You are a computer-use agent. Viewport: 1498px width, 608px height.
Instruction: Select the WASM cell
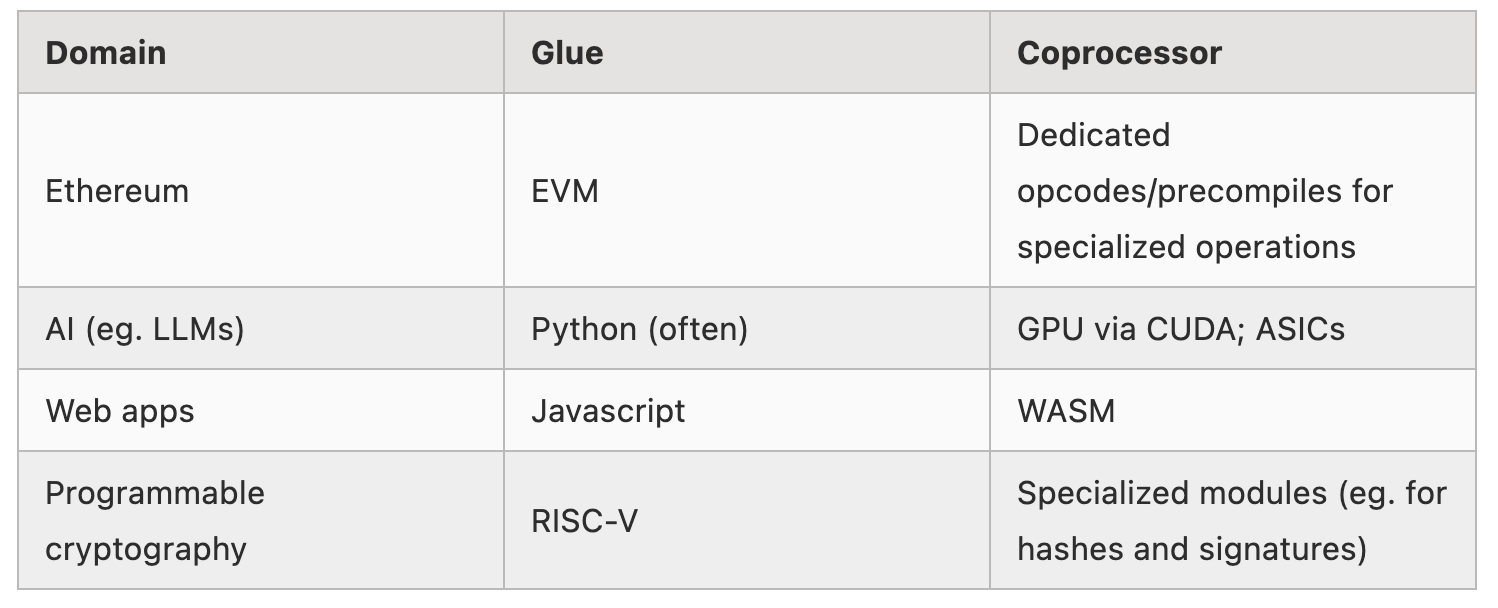pyautogui.click(x=1065, y=411)
